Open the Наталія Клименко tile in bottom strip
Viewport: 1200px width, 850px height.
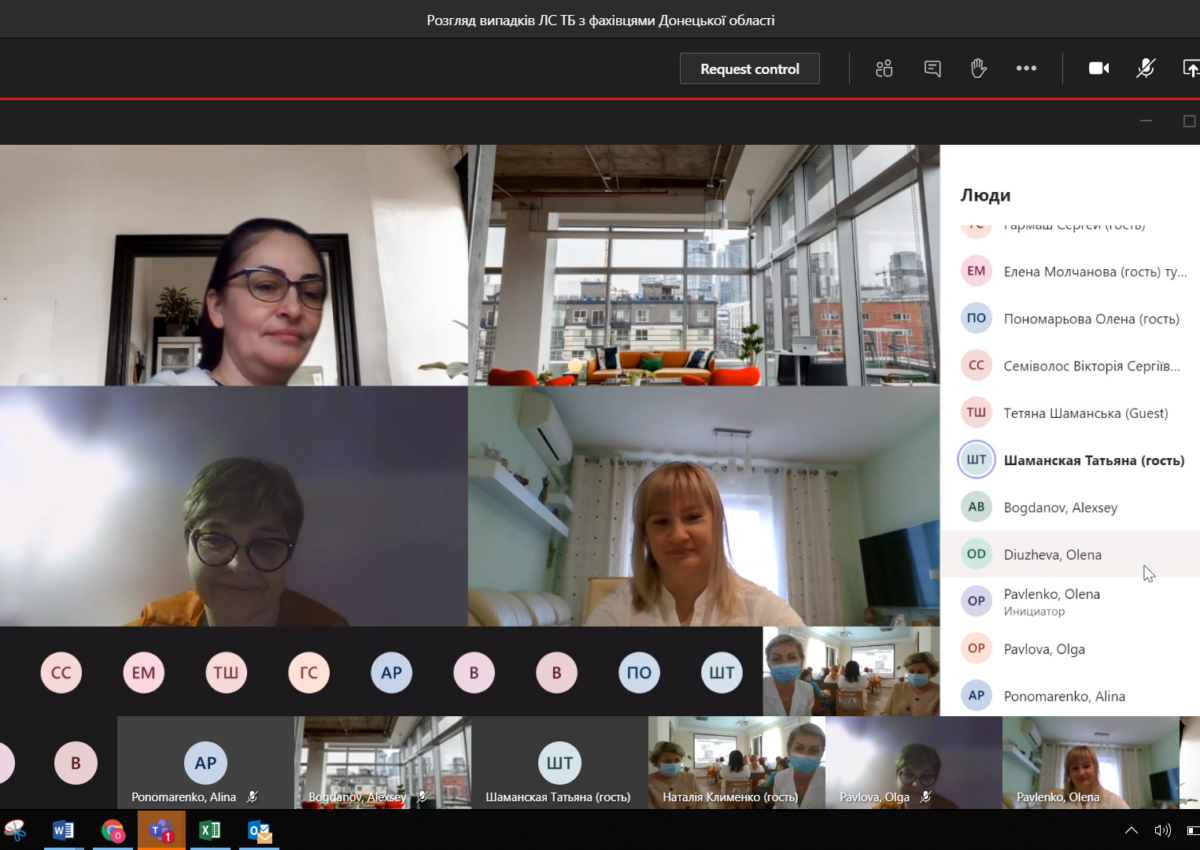(x=737, y=762)
